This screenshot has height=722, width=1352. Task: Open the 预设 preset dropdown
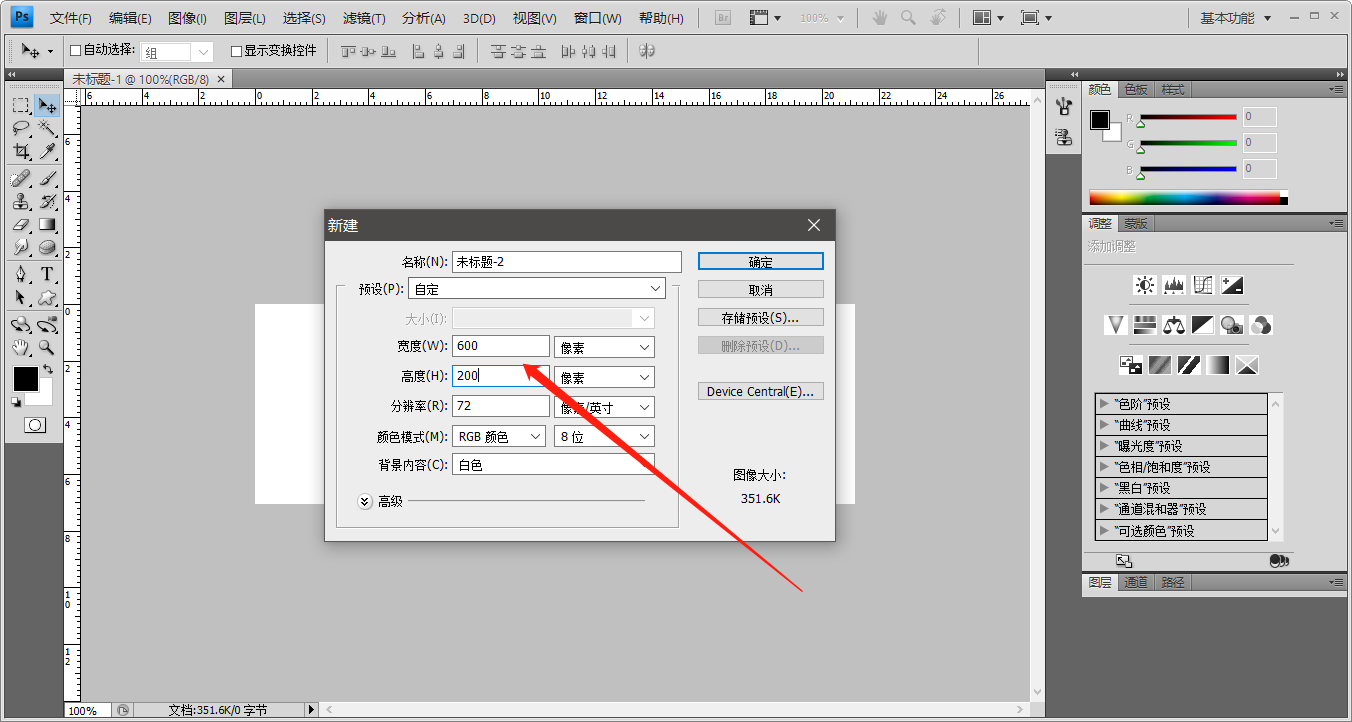point(537,289)
